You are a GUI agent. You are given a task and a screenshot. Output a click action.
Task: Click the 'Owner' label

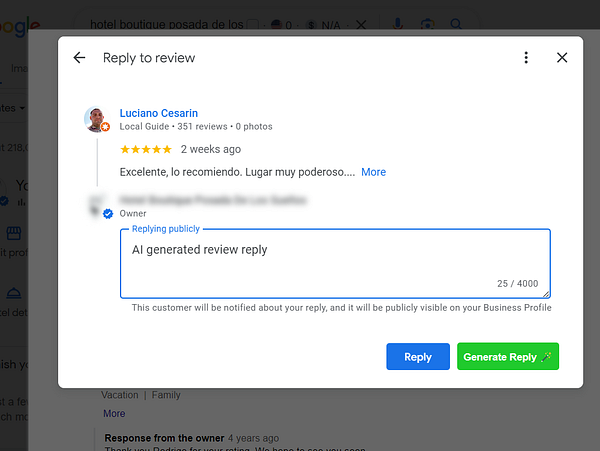[133, 213]
